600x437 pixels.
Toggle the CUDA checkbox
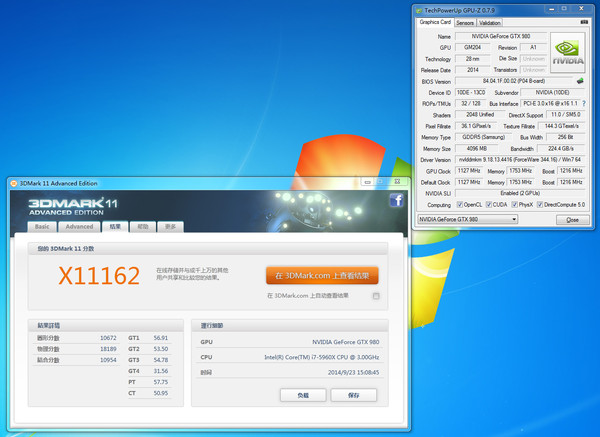[489, 205]
